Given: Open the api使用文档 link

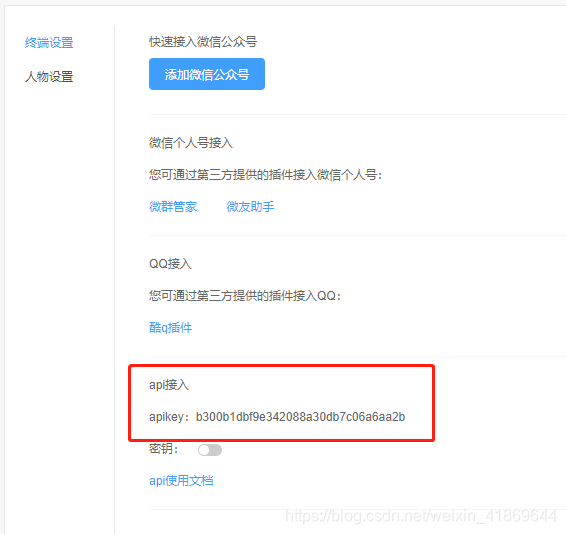Looking at the screenshot, I should pyautogui.click(x=181, y=481).
